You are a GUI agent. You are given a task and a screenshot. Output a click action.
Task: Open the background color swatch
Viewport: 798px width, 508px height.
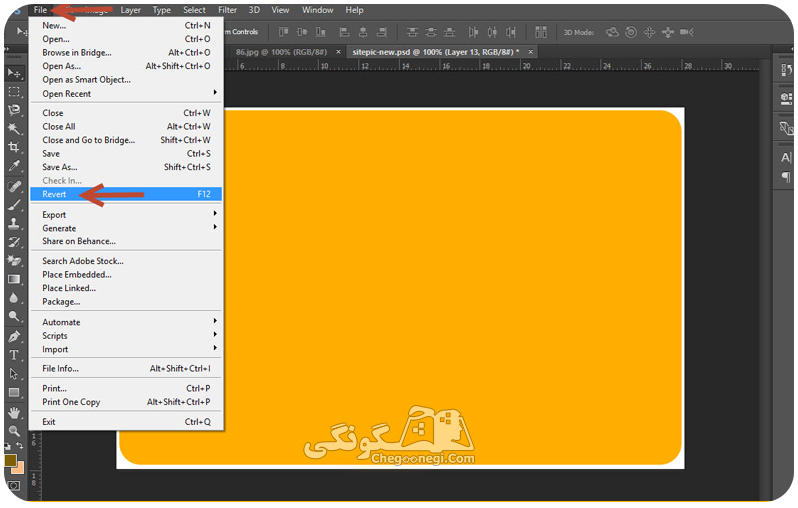(x=19, y=467)
